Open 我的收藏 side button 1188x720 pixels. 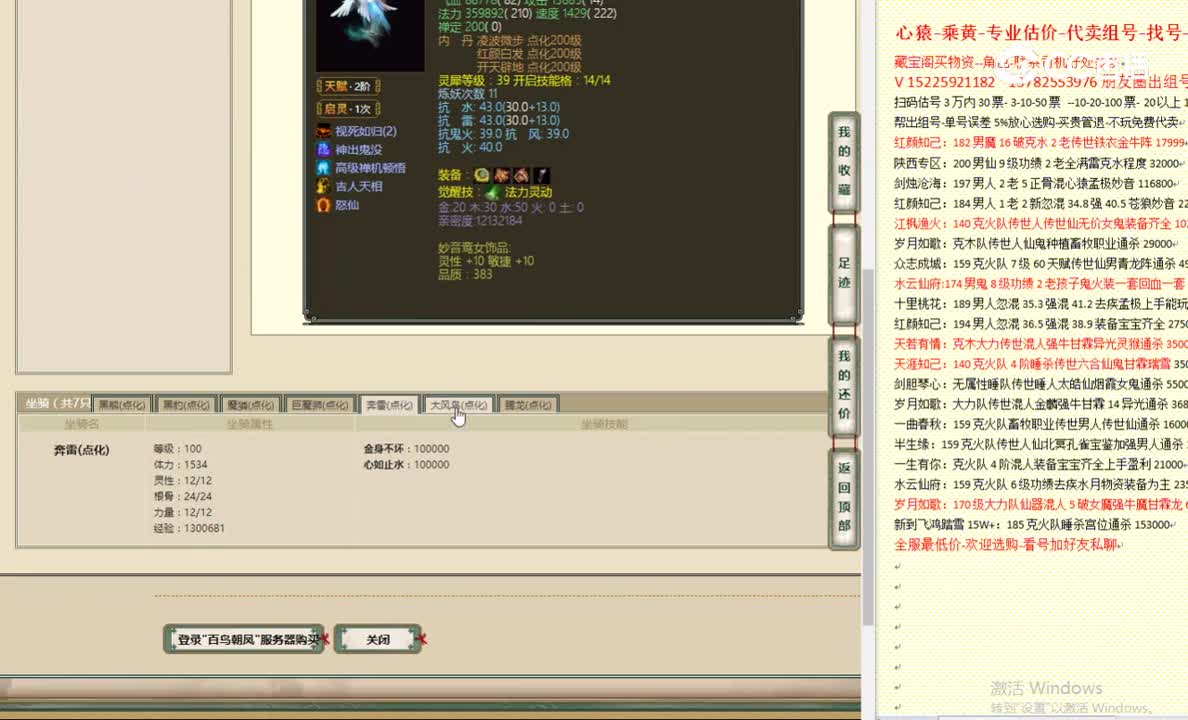pos(844,161)
